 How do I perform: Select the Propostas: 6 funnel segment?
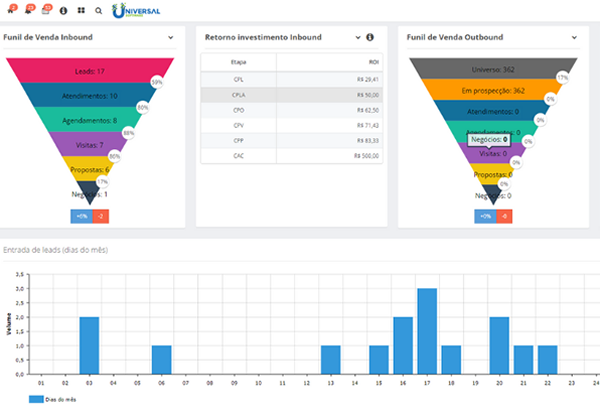pyautogui.click(x=90, y=169)
